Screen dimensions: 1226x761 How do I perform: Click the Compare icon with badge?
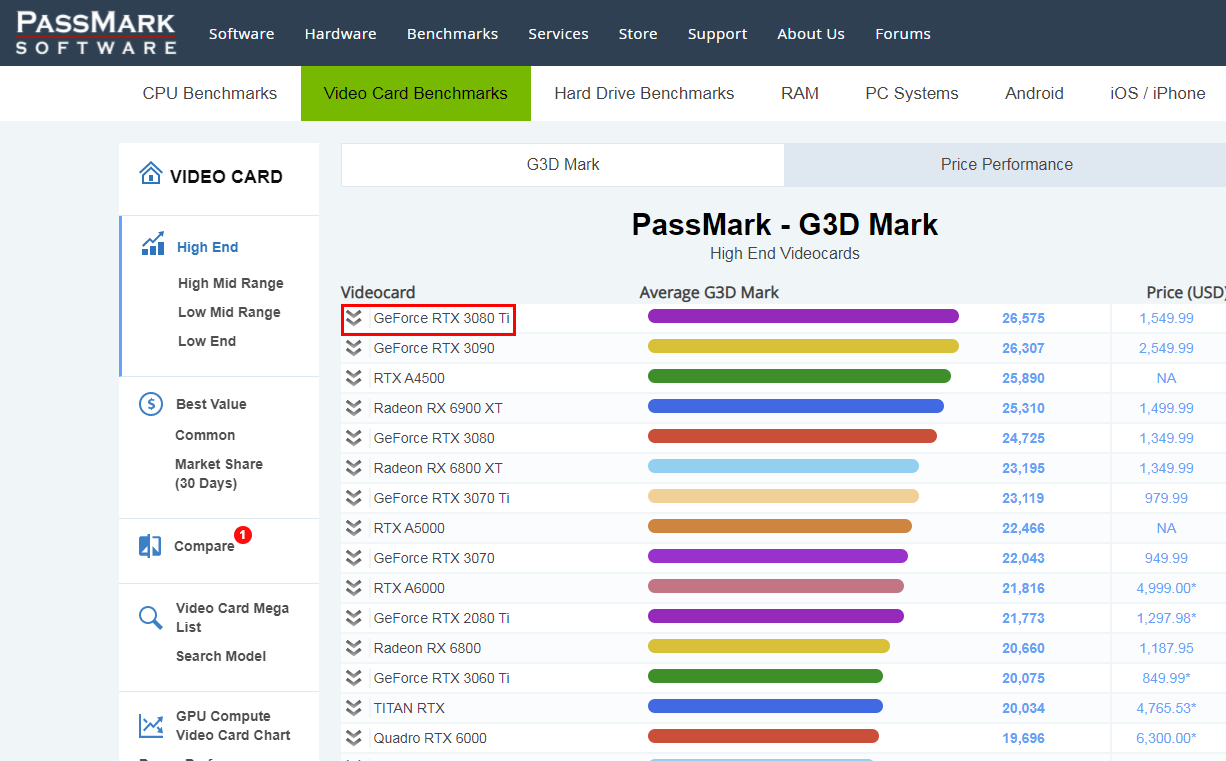150,546
